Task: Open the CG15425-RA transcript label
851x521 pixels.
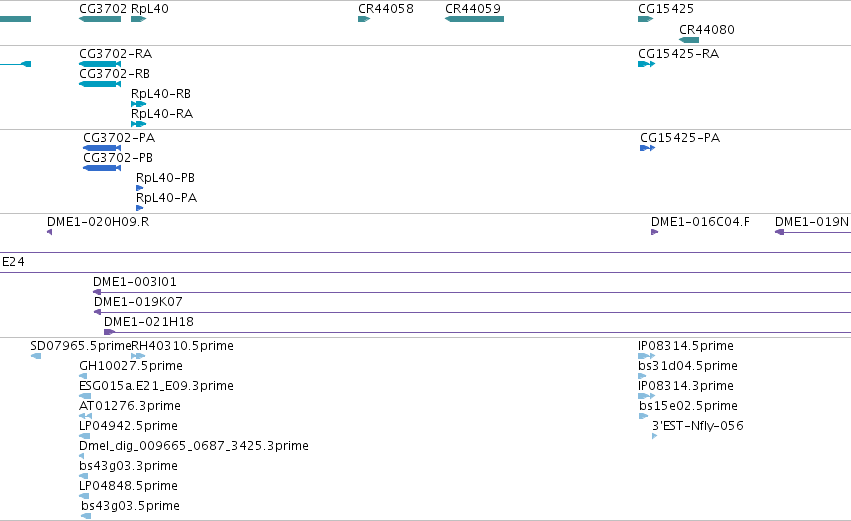Action: [x=678, y=54]
